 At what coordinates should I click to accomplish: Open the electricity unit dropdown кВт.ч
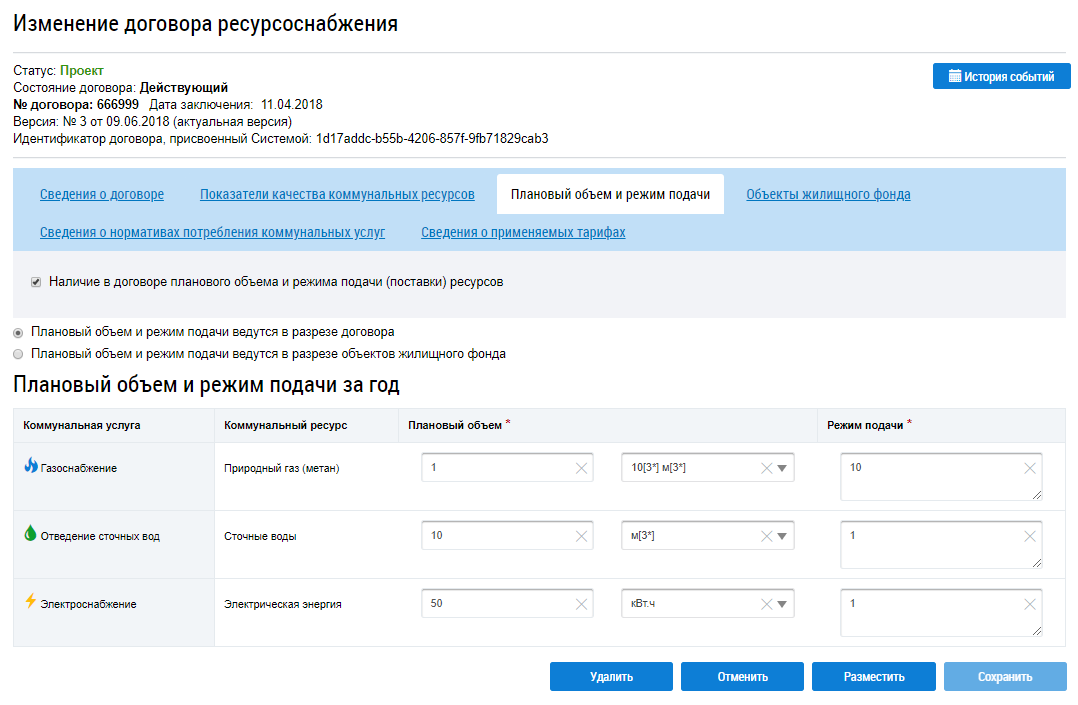[783, 604]
